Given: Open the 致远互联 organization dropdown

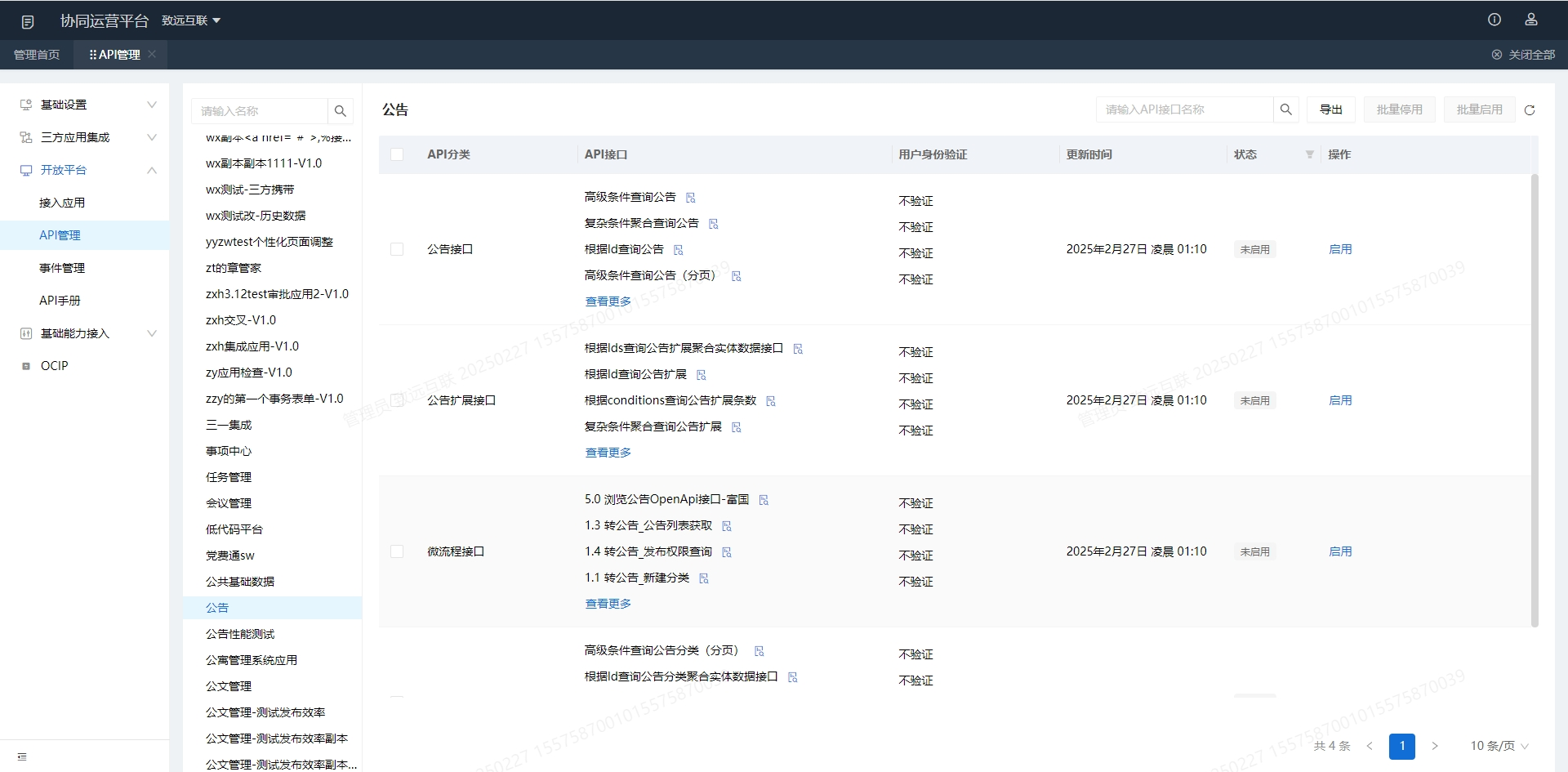Looking at the screenshot, I should pyautogui.click(x=191, y=20).
